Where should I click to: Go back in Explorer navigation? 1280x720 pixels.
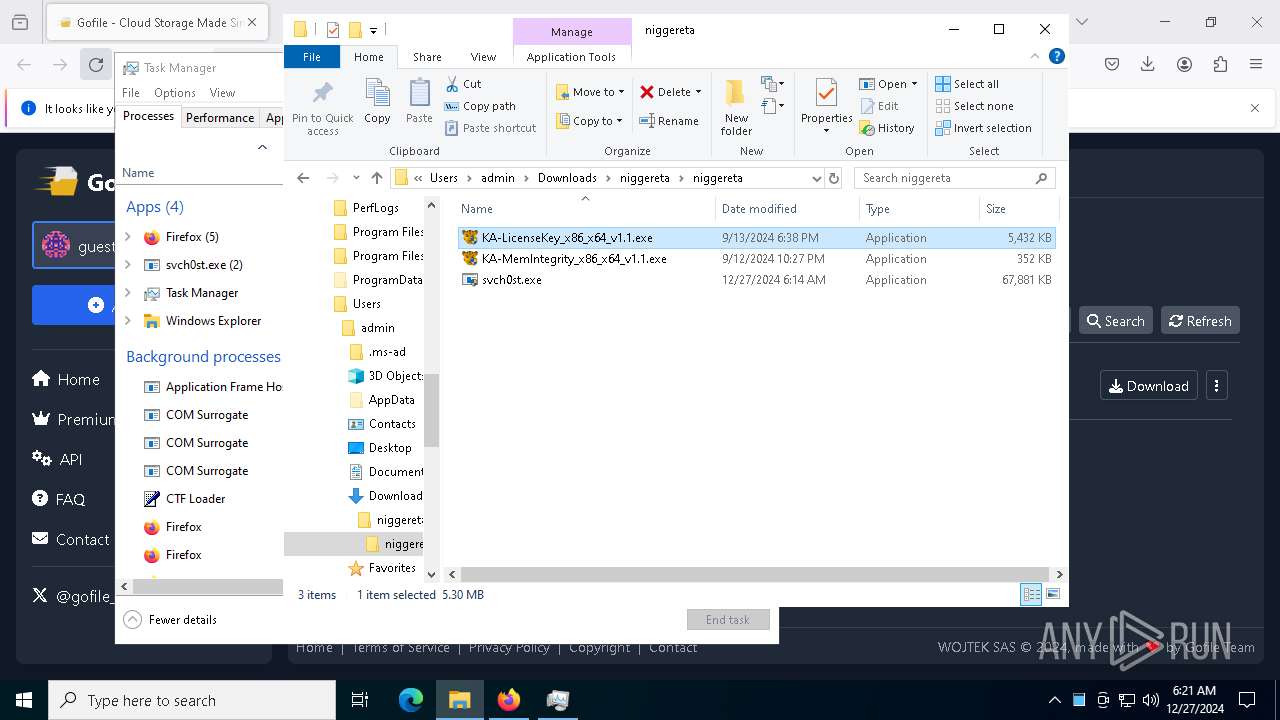(303, 178)
